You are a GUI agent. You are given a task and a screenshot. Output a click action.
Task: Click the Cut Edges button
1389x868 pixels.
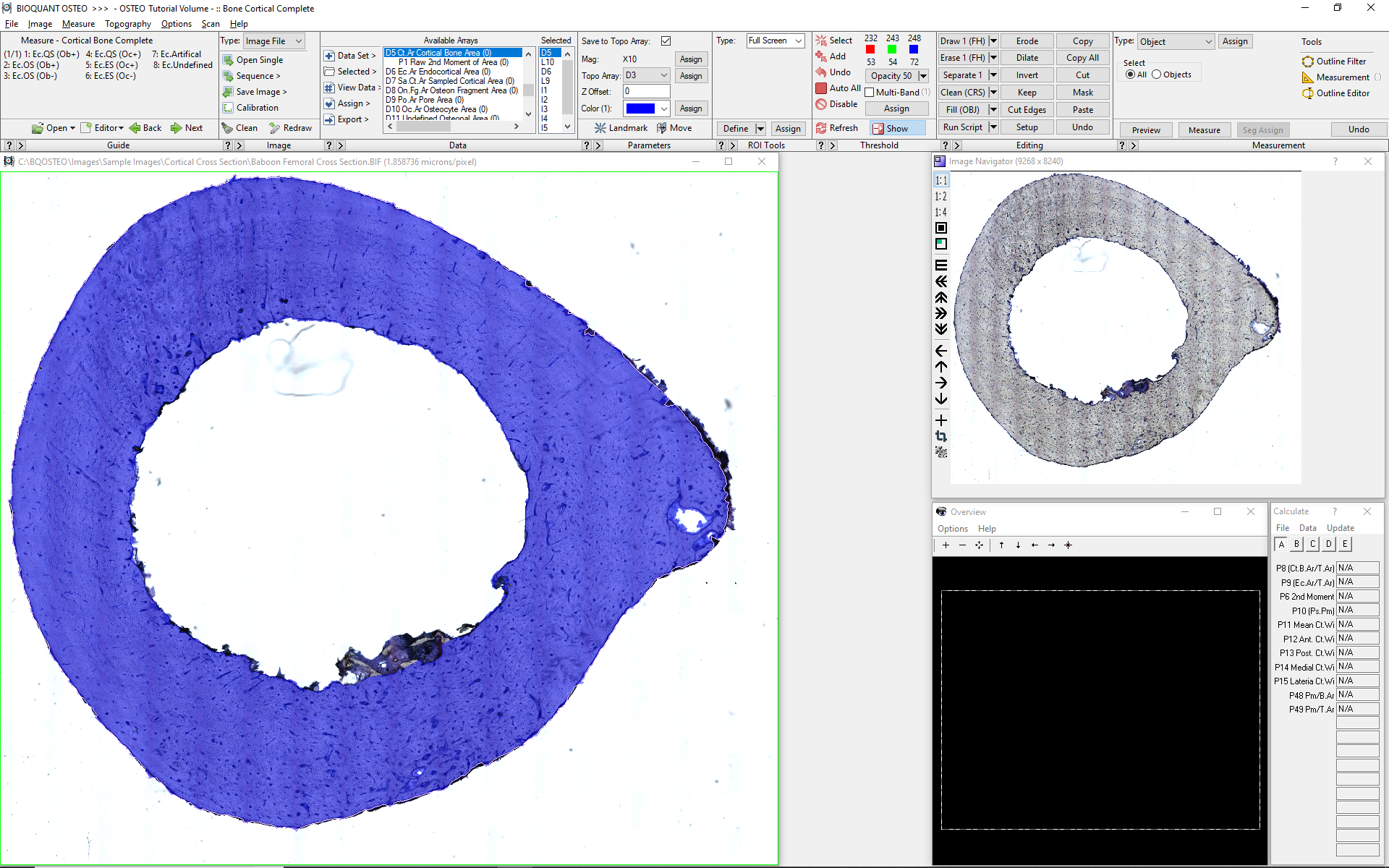[x=1027, y=110]
